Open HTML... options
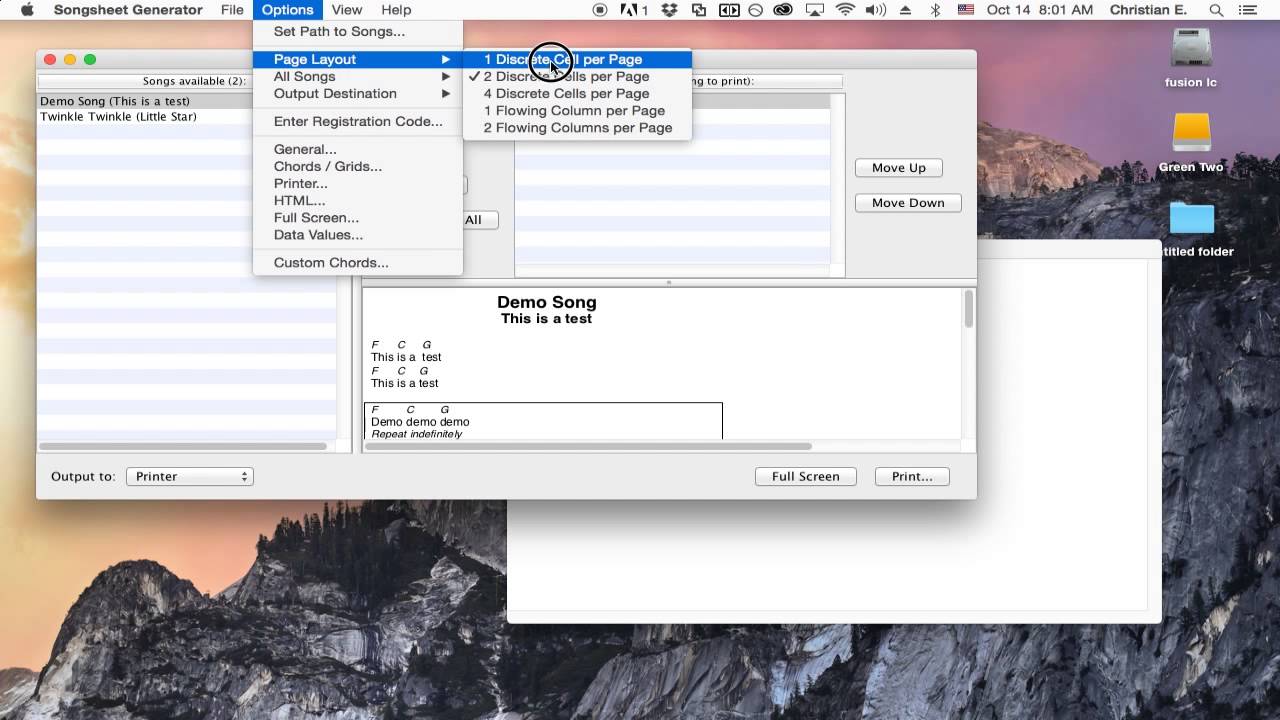This screenshot has height=720, width=1280. pyautogui.click(x=358, y=201)
